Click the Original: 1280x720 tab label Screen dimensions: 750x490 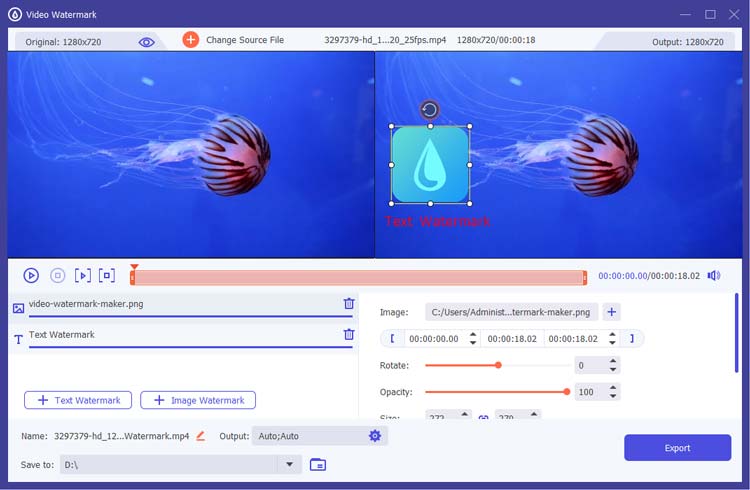pos(63,42)
